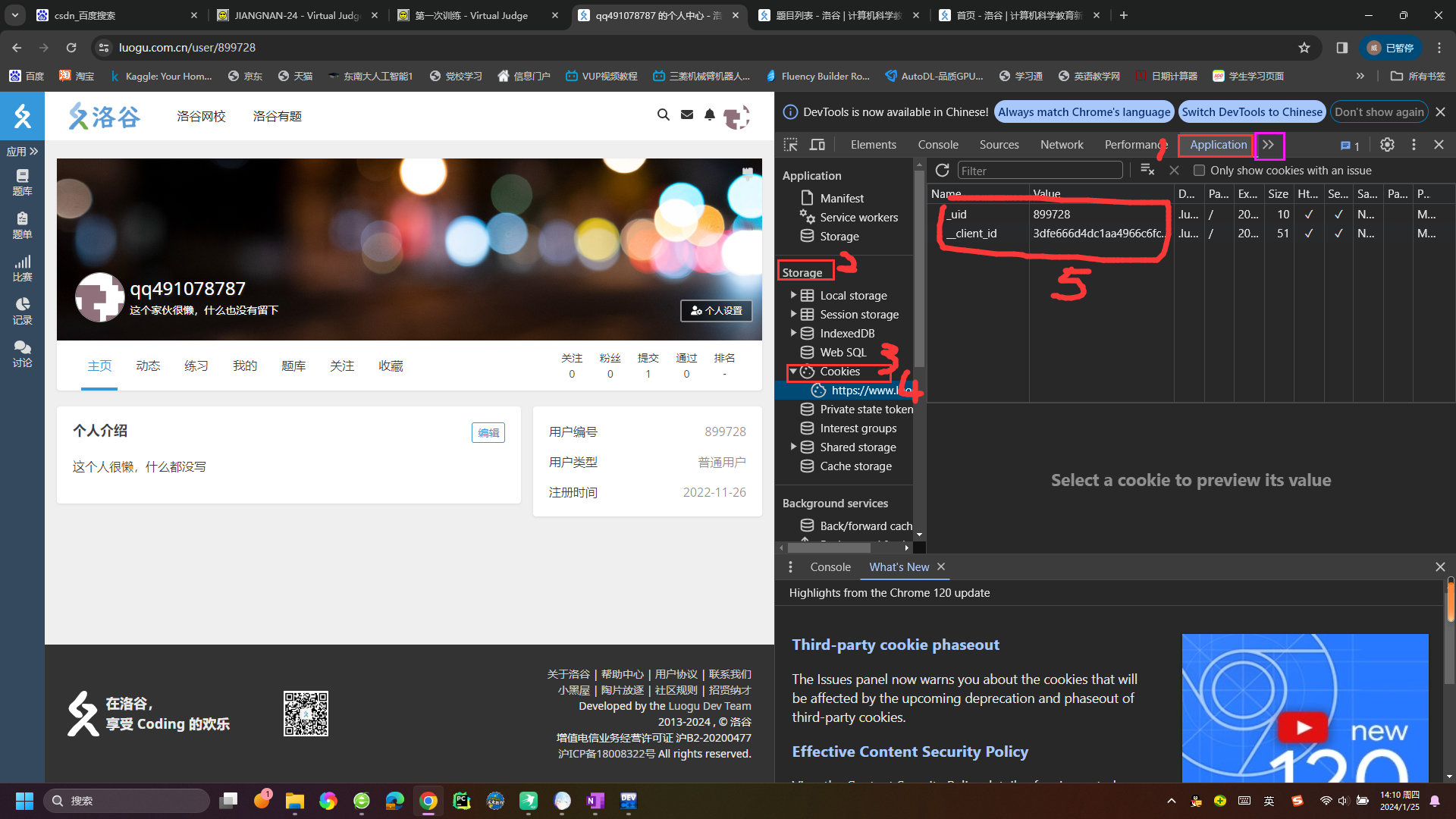Click the clear all cookies icon
Image resolution: width=1456 pixels, height=819 pixels.
click(1147, 171)
